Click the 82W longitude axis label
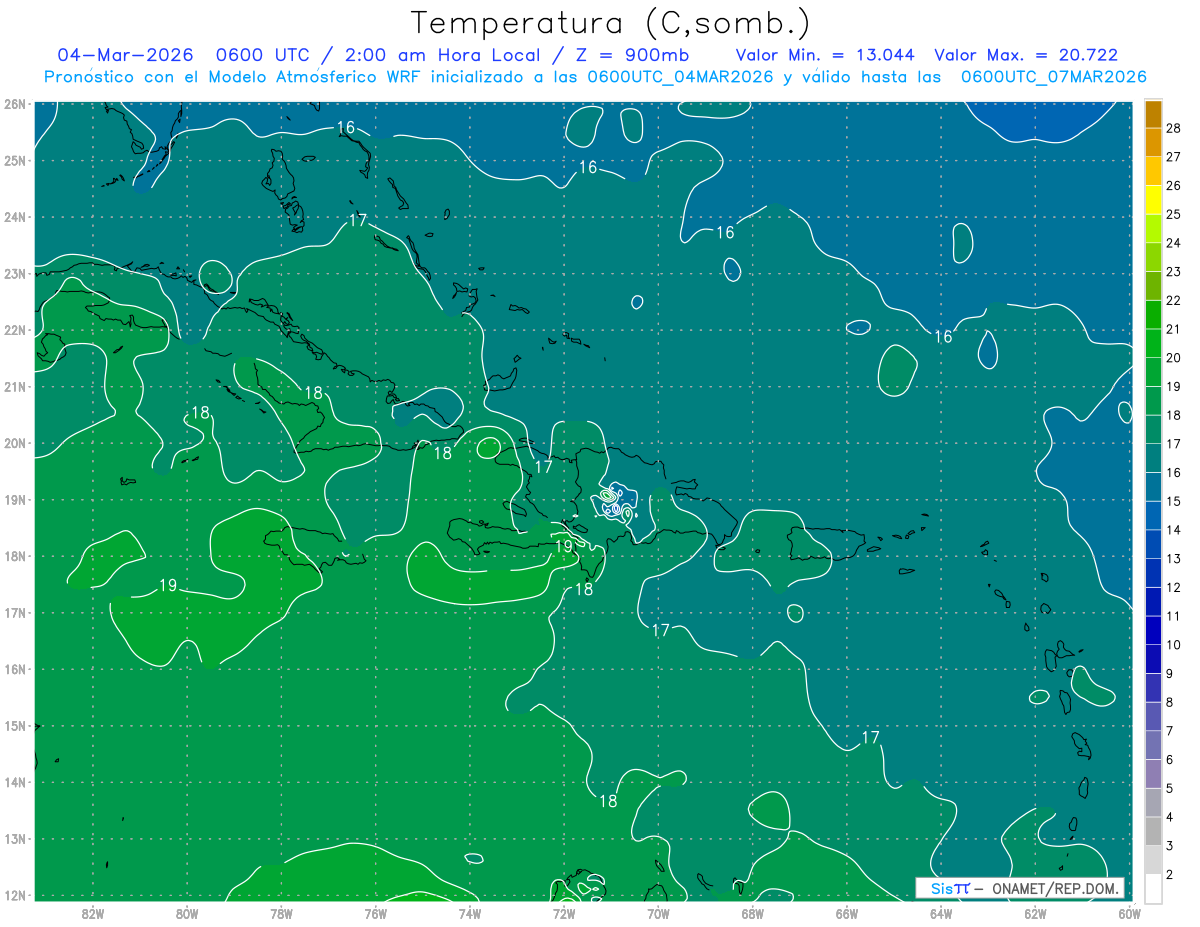Image resolution: width=1200 pixels, height=927 pixels. coord(93,912)
